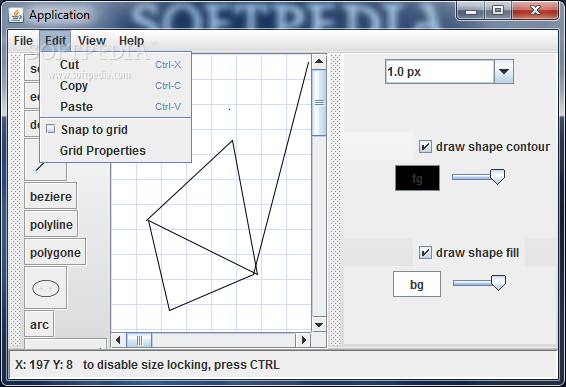Minimize the Application window

click(471, 10)
